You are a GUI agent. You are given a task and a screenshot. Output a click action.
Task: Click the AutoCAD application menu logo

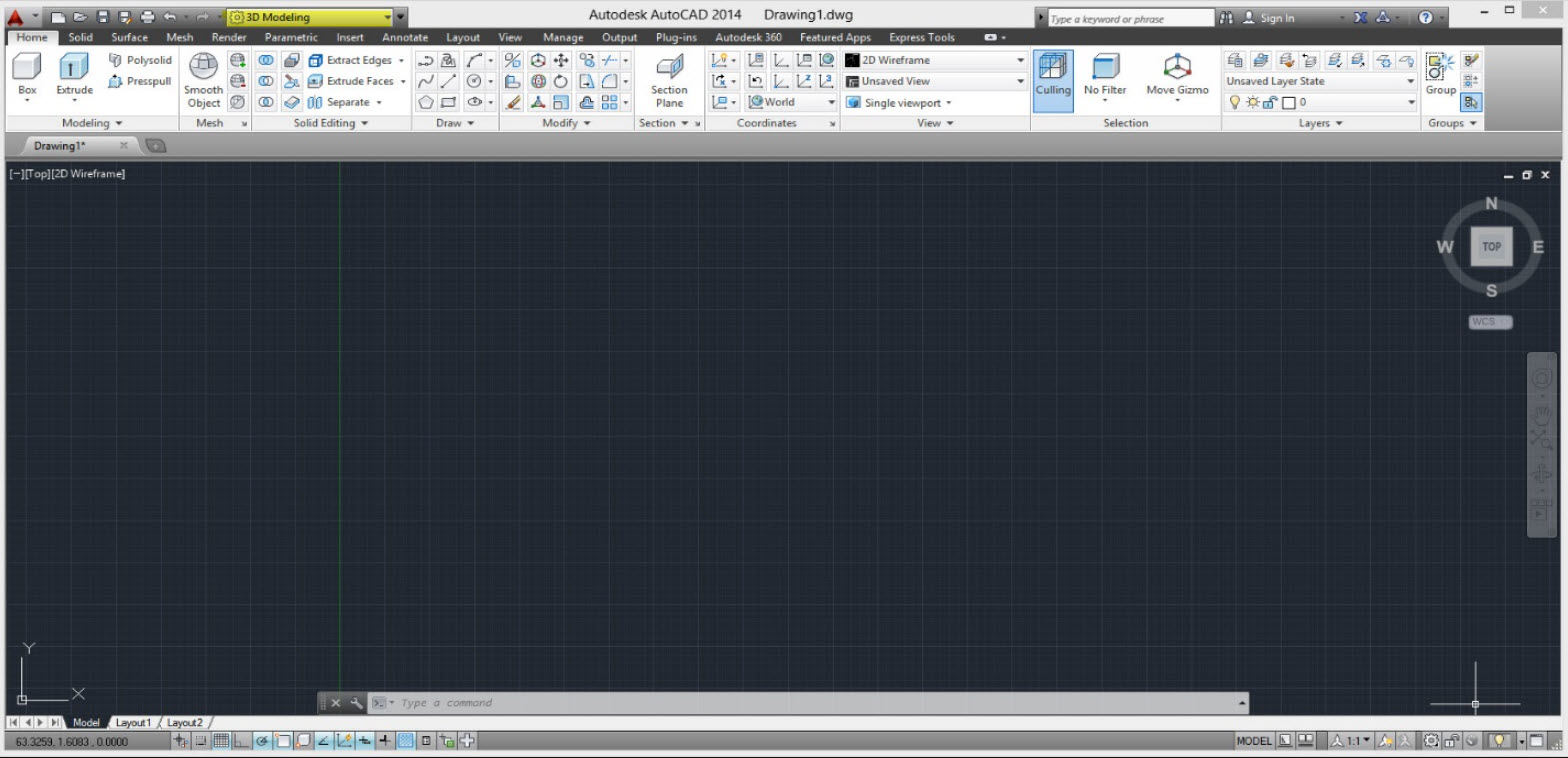15,17
